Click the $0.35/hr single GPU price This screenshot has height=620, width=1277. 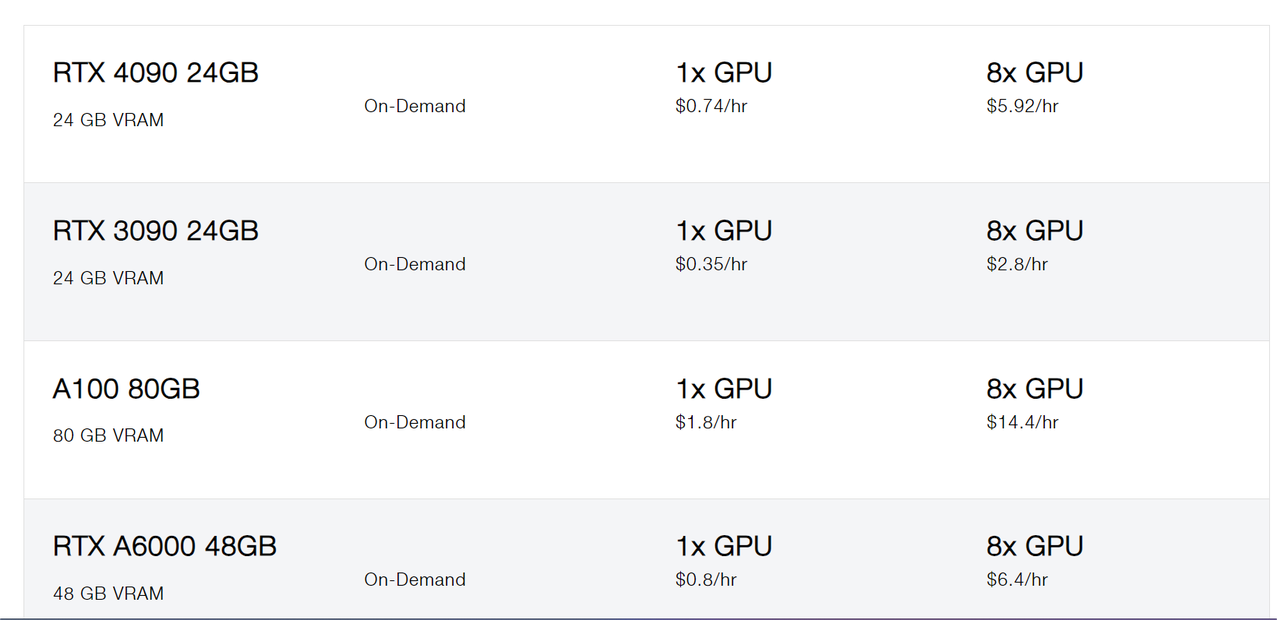[x=711, y=264]
